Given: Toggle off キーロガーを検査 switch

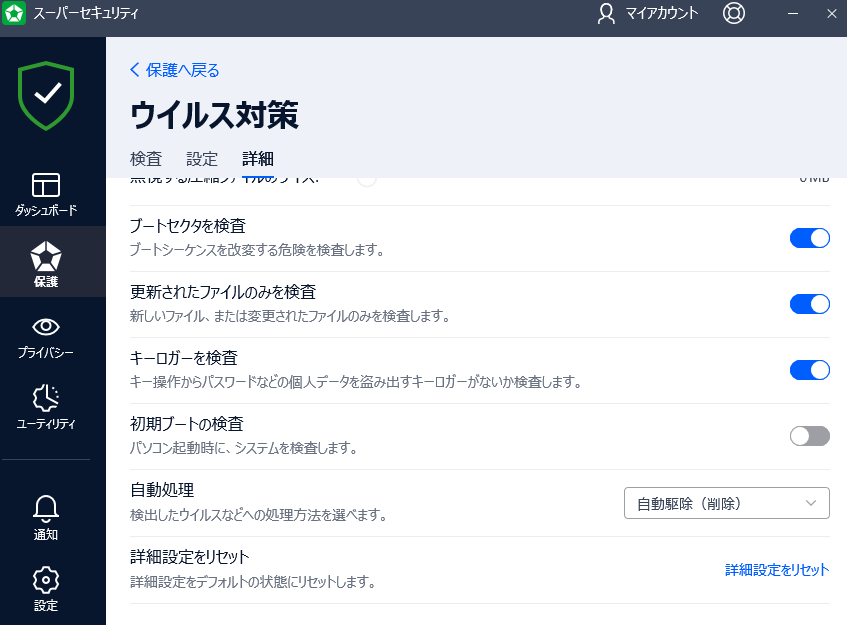Looking at the screenshot, I should coord(809,370).
